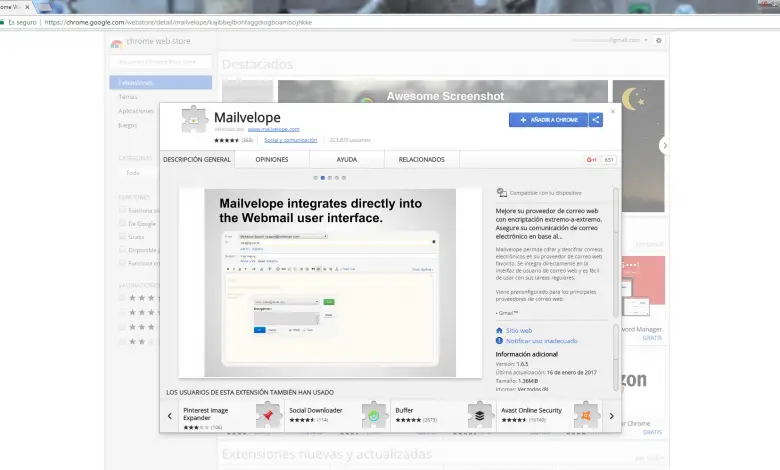
Task: Open the Buffer card title
Action: 404,410
